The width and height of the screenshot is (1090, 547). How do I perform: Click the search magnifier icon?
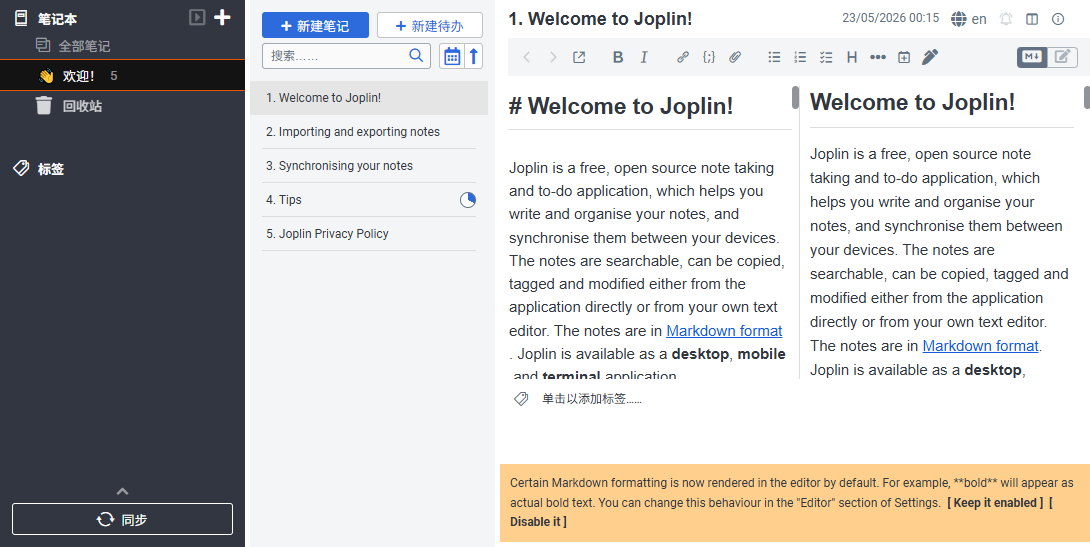pos(416,56)
